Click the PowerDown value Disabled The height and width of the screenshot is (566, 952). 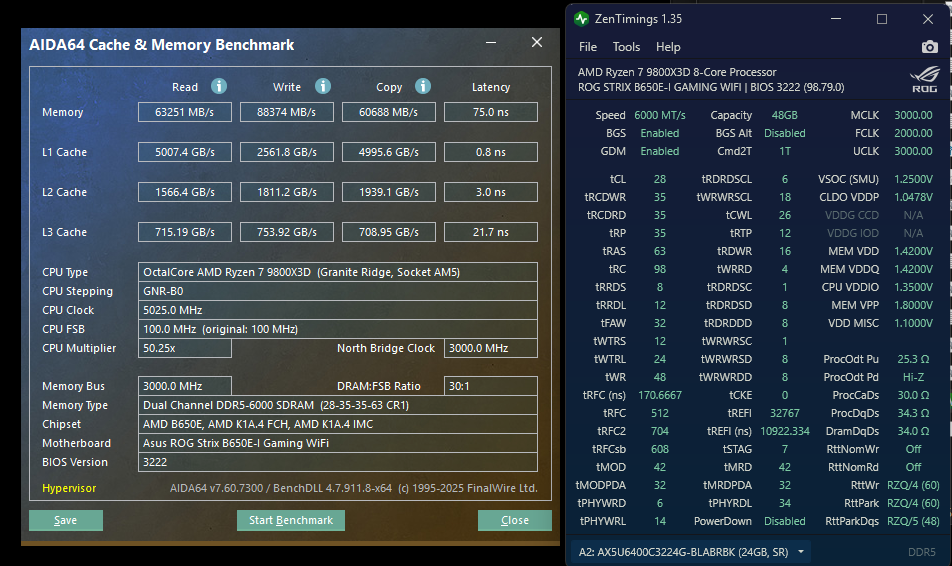pyautogui.click(x=784, y=521)
